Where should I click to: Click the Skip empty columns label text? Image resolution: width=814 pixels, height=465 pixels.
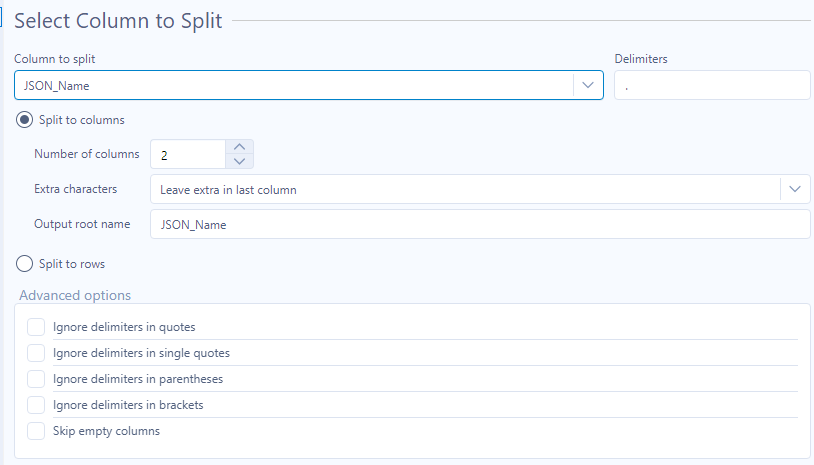pos(106,431)
